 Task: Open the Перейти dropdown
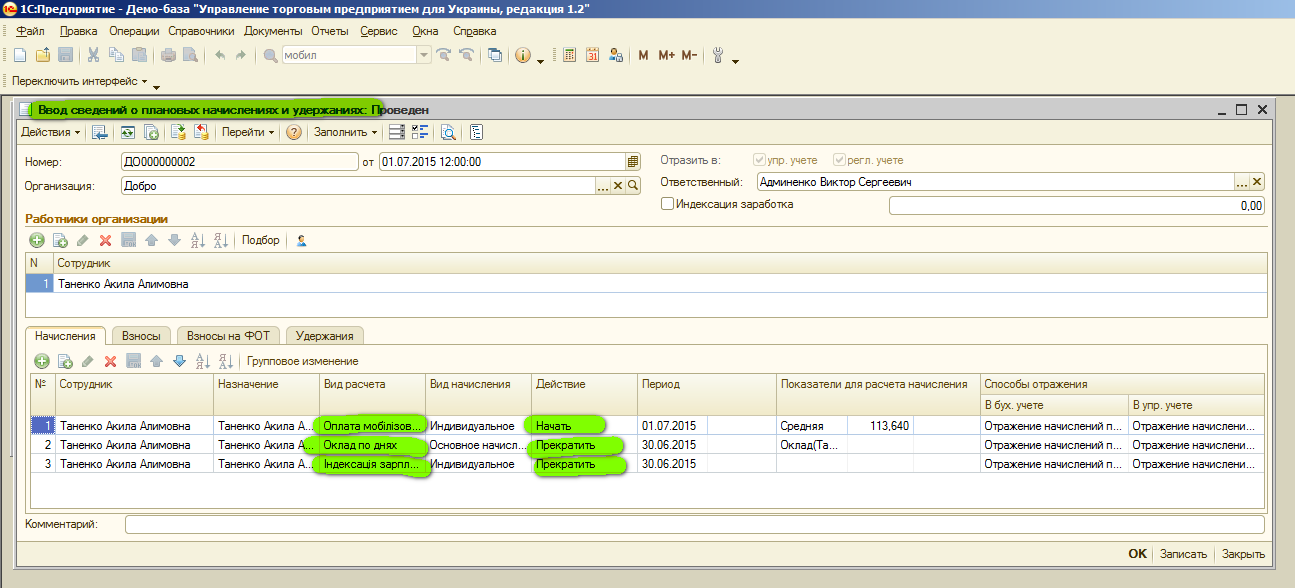(x=248, y=131)
